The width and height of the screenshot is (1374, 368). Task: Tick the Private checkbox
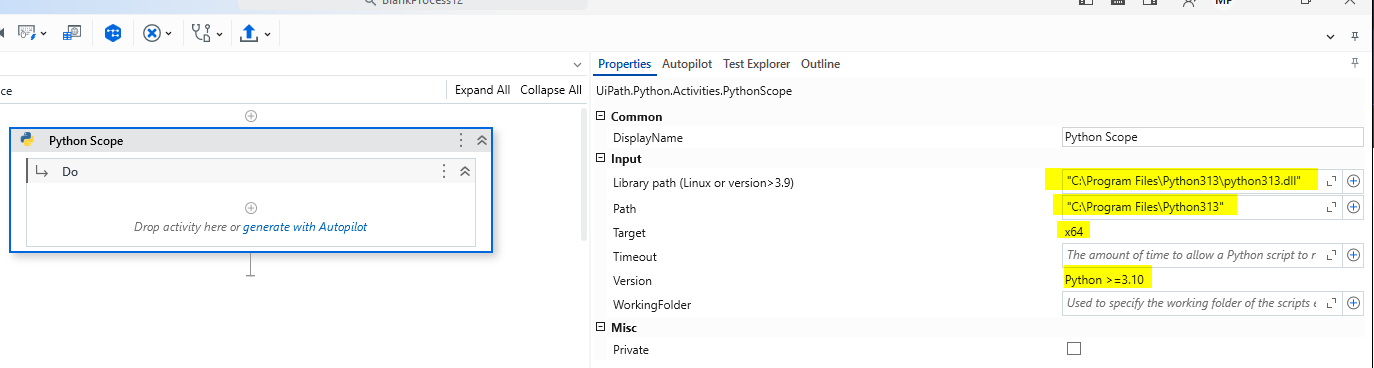pos(1074,349)
